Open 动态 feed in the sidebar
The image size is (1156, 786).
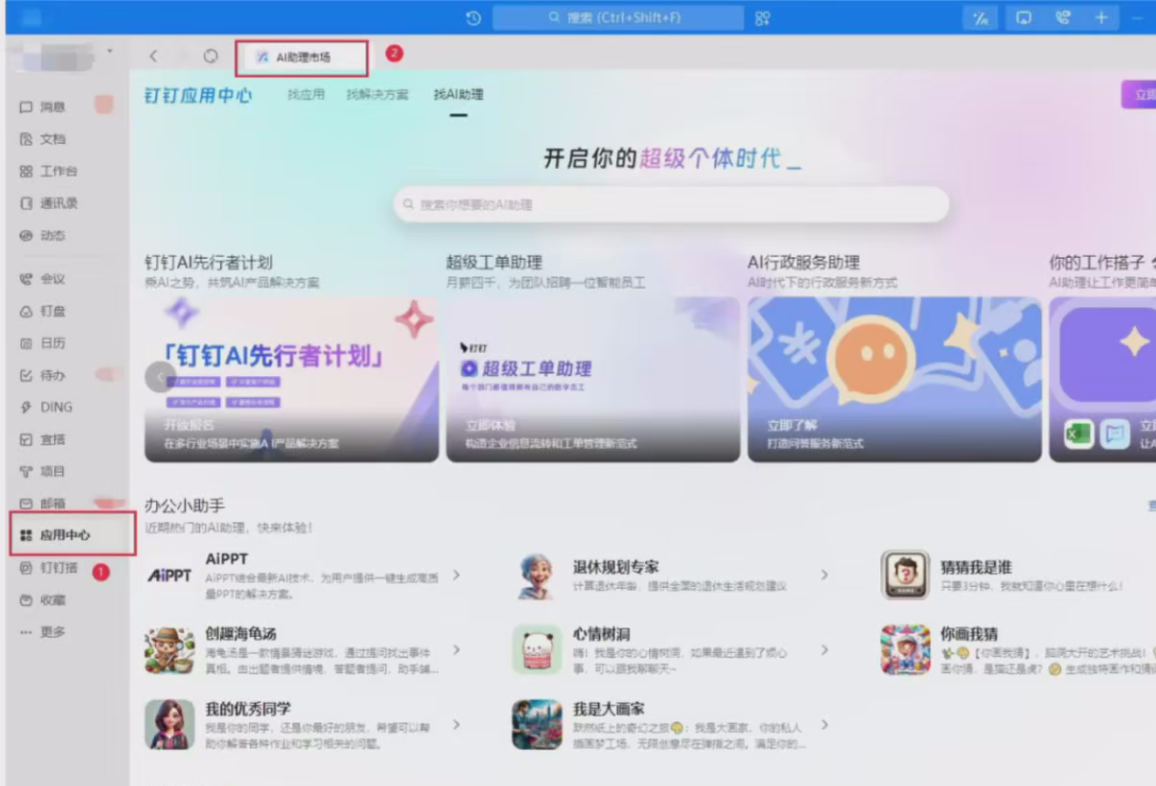[x=43, y=235]
